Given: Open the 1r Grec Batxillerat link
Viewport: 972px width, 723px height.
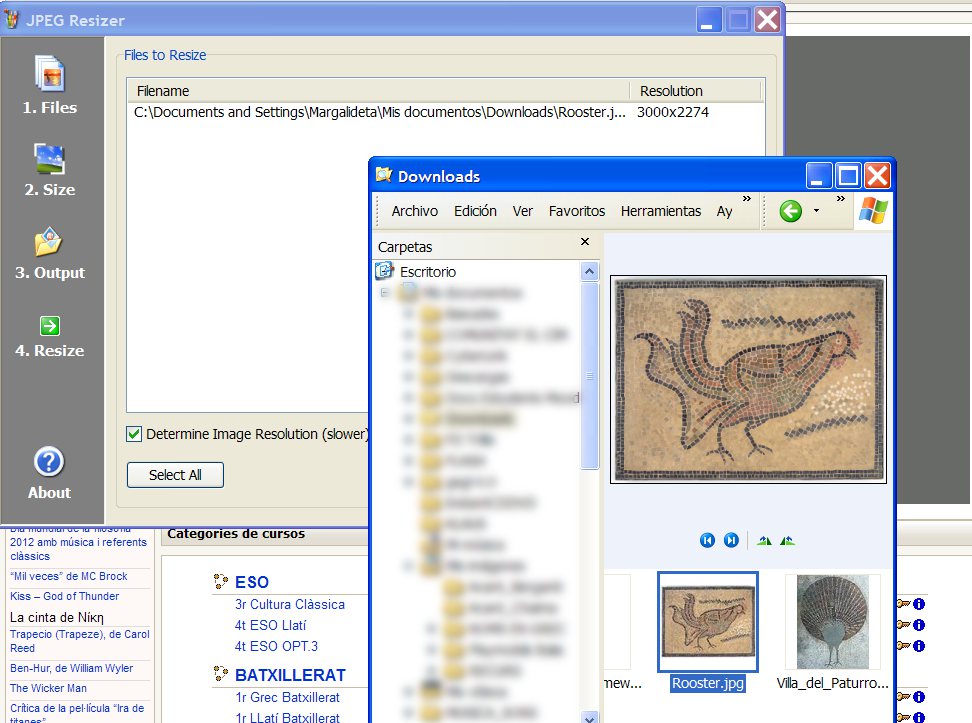Looking at the screenshot, I should click(287, 698).
